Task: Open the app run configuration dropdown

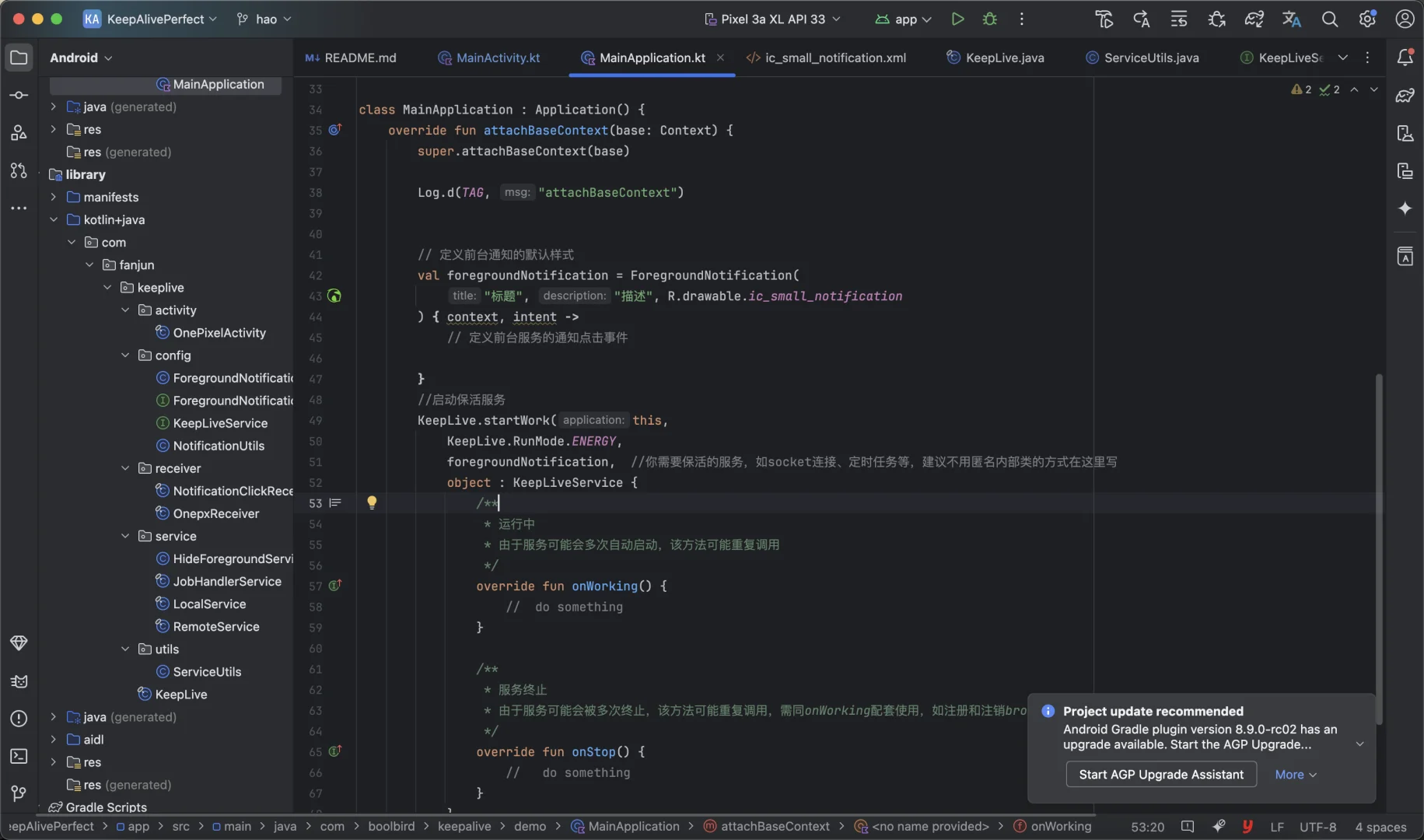Action: [903, 19]
